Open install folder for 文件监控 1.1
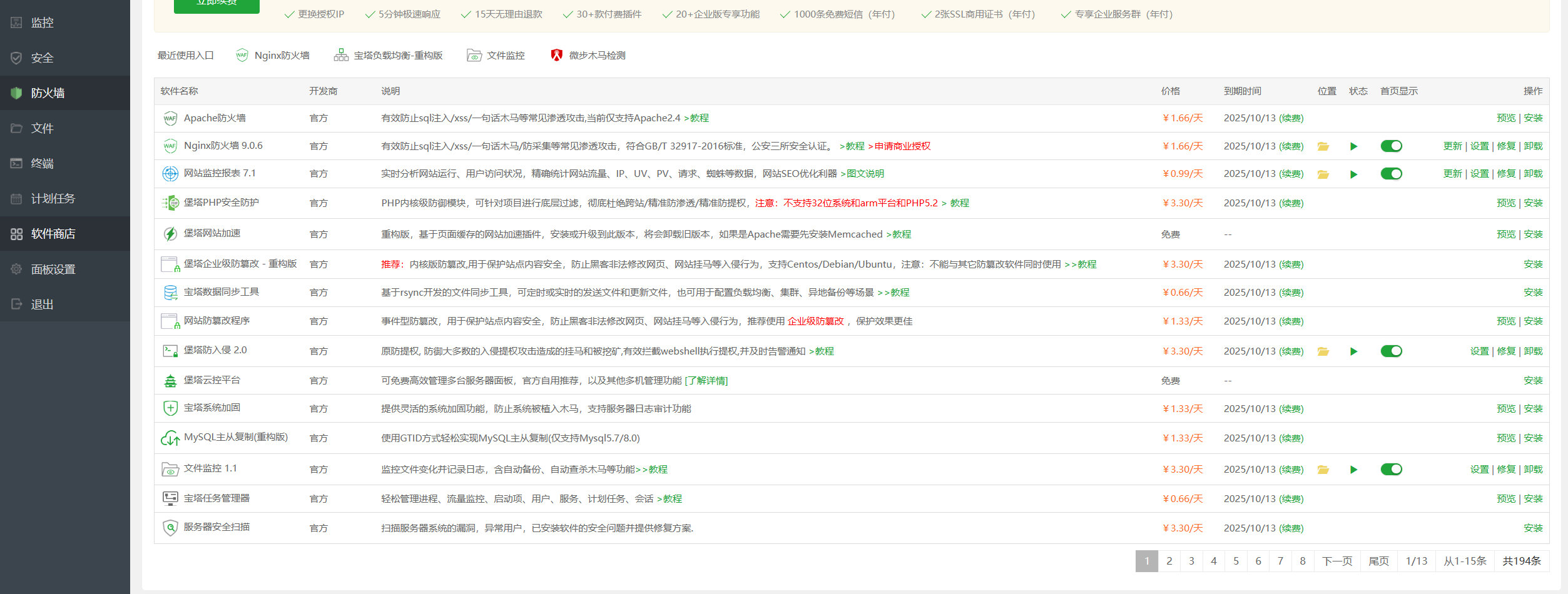Image resolution: width=1568 pixels, height=594 pixels. coord(1323,470)
